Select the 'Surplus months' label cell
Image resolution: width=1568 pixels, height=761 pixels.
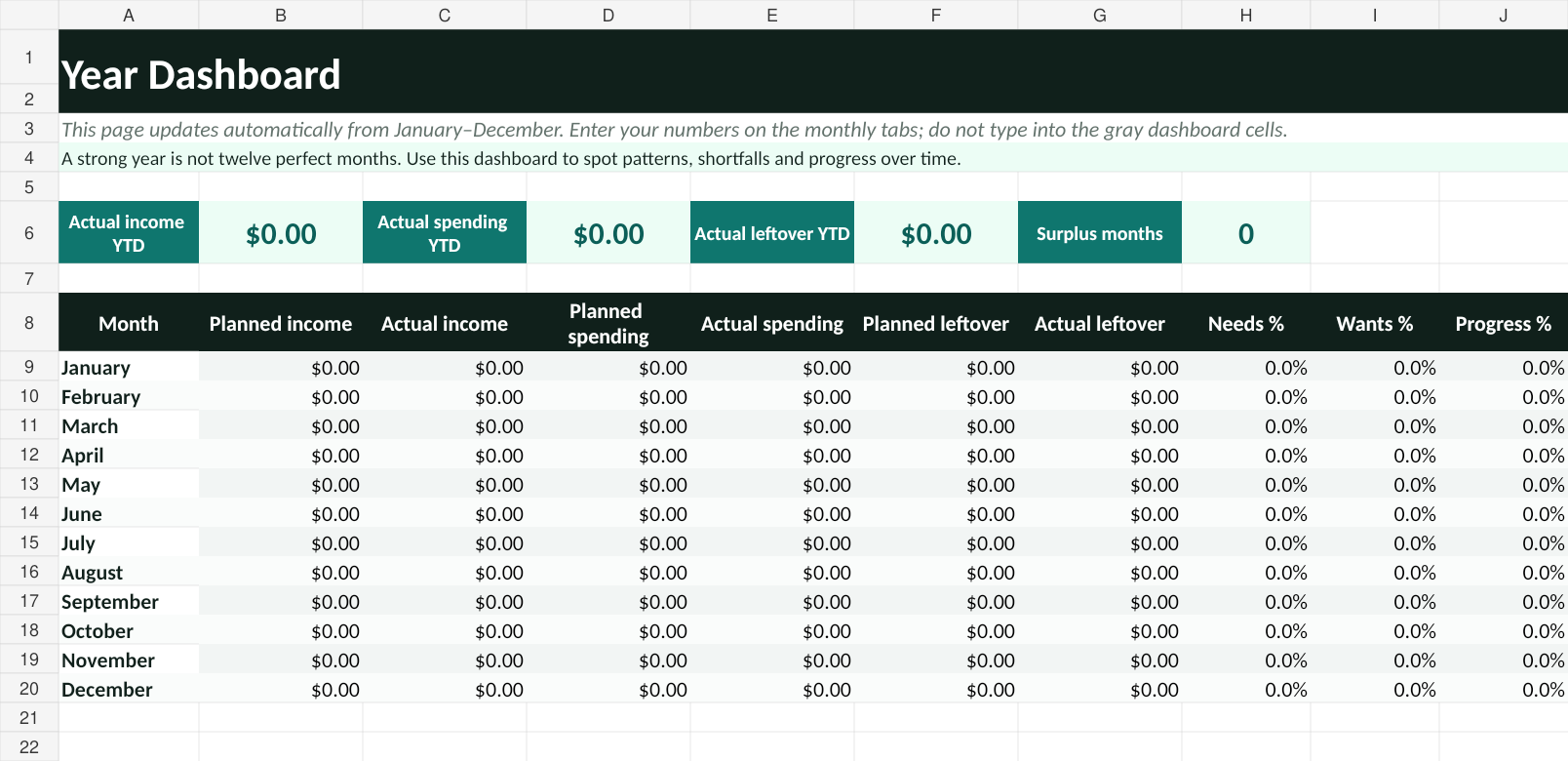1100,233
